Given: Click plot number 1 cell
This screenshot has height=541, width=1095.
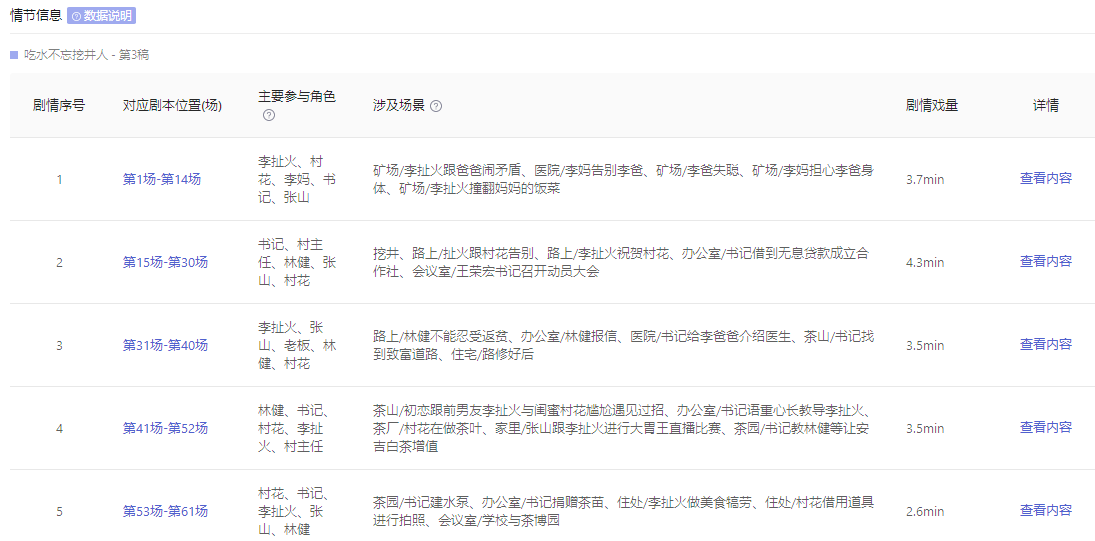Looking at the screenshot, I should pos(59,179).
